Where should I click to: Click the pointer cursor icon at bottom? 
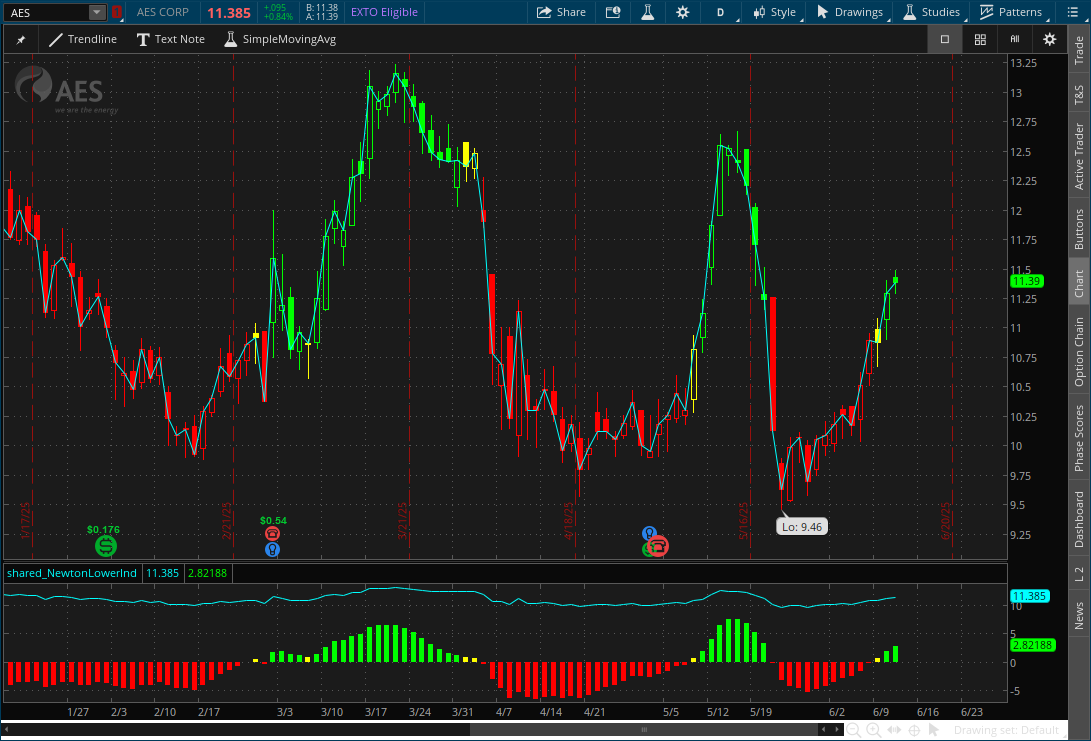click(934, 730)
